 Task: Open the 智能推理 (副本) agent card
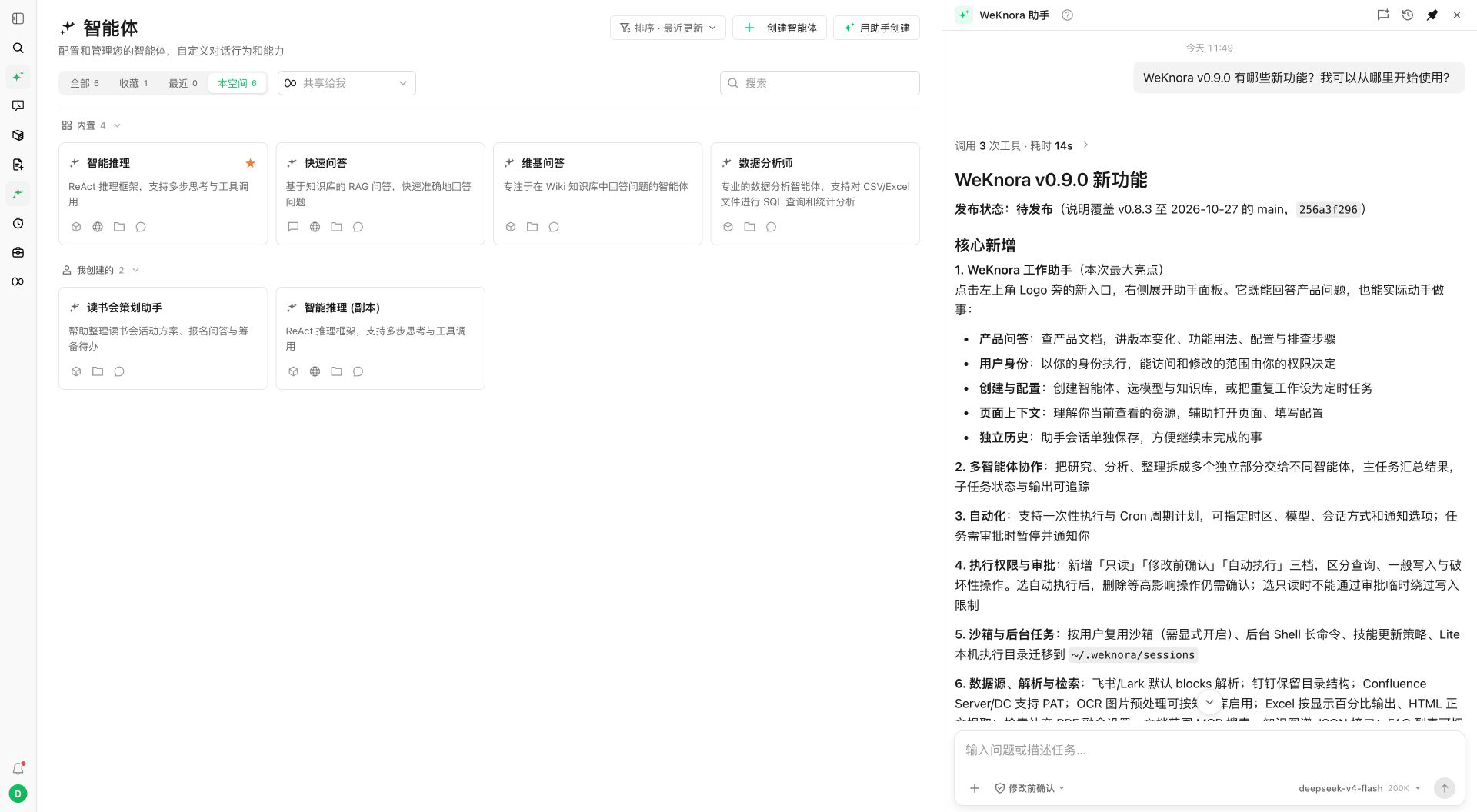(381, 338)
